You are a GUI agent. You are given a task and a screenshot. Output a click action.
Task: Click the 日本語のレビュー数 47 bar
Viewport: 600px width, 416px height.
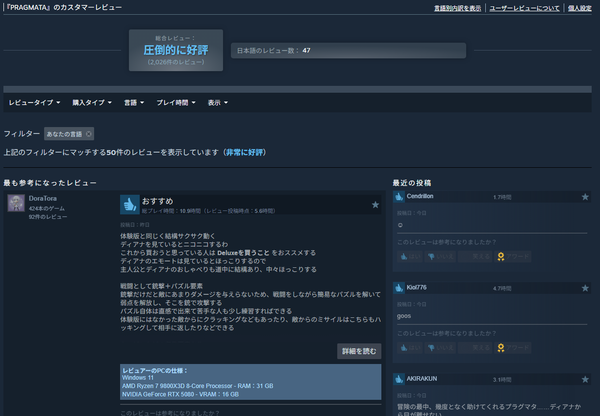tap(348, 51)
